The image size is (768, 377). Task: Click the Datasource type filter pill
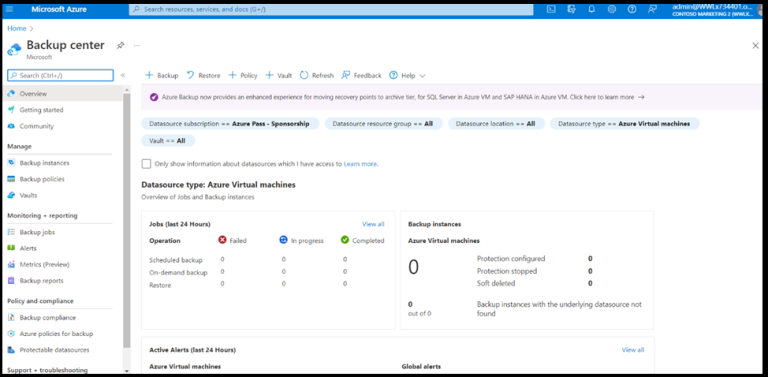pyautogui.click(x=624, y=124)
